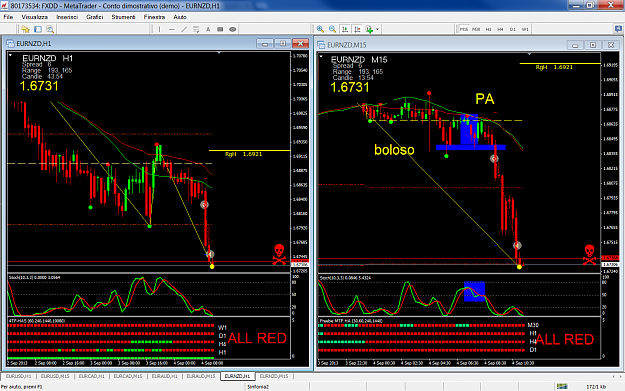Viewport: 625px width, 391px height.
Task: Click ALL RED label in M15 chart
Action: click(x=565, y=340)
